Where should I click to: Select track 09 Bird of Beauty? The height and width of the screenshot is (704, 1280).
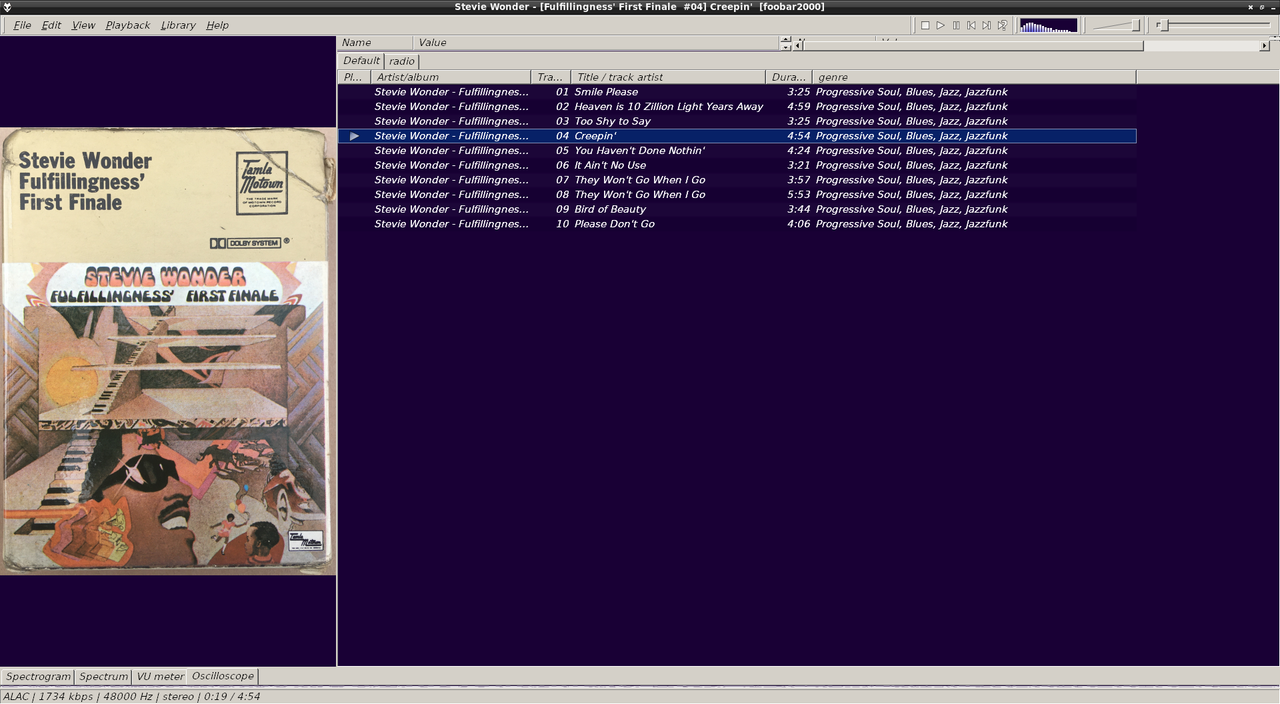tap(737, 209)
